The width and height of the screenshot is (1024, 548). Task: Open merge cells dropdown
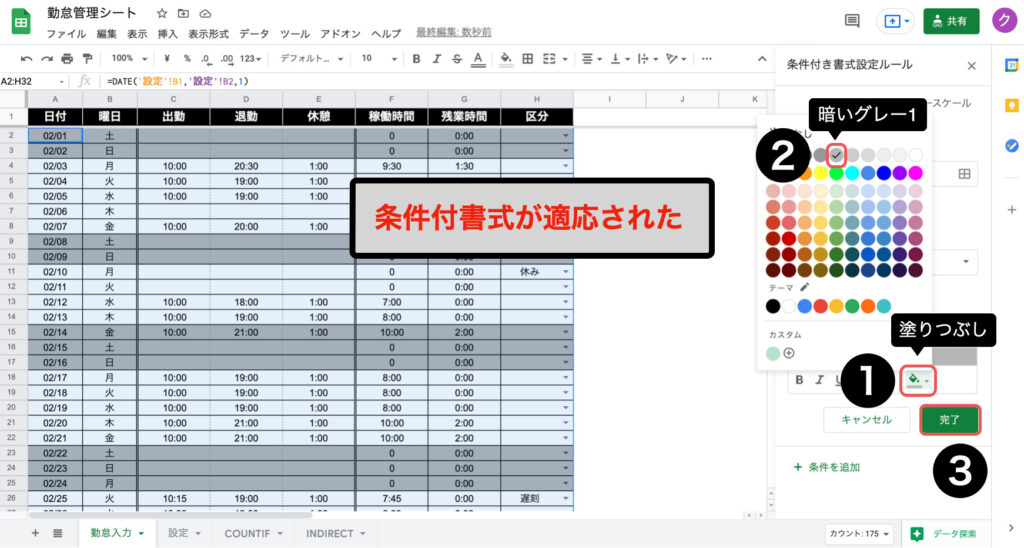click(x=554, y=59)
